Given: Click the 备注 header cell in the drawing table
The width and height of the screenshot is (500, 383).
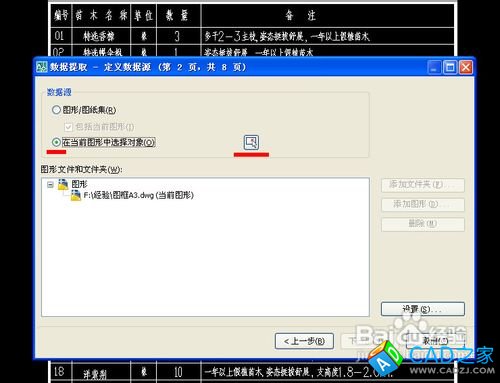Looking at the screenshot, I should pos(328,15).
